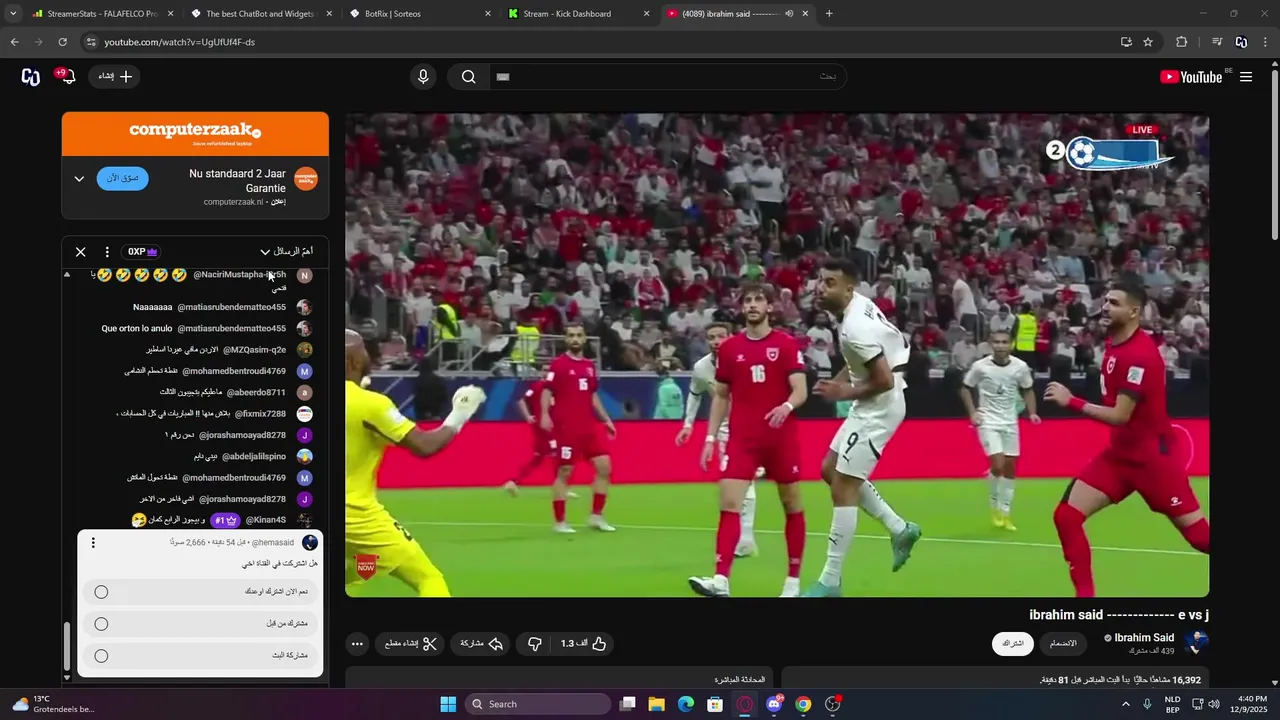Bookmark this page with the star icon
This screenshot has width=1280, height=720.
(1148, 42)
